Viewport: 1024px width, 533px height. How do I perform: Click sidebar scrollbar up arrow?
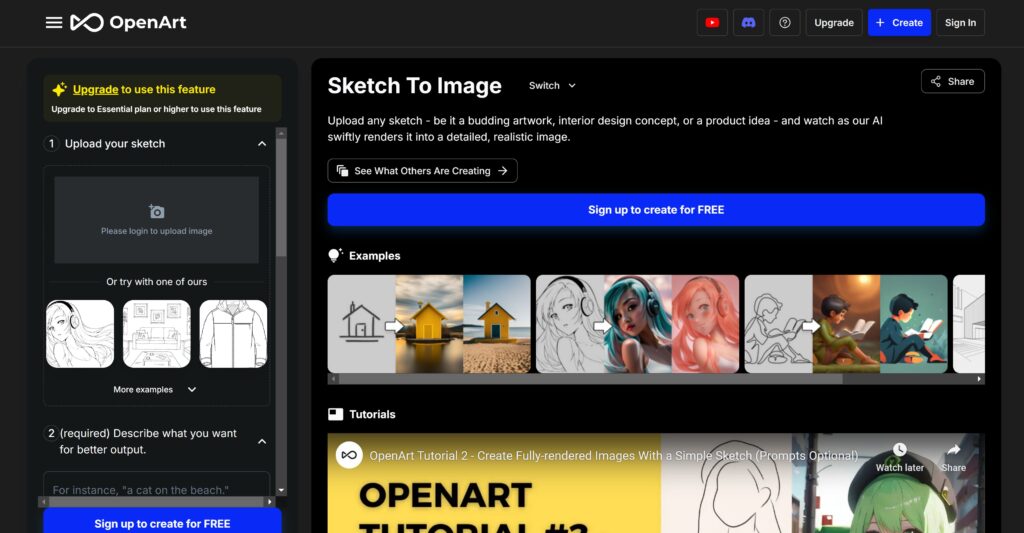(x=281, y=133)
